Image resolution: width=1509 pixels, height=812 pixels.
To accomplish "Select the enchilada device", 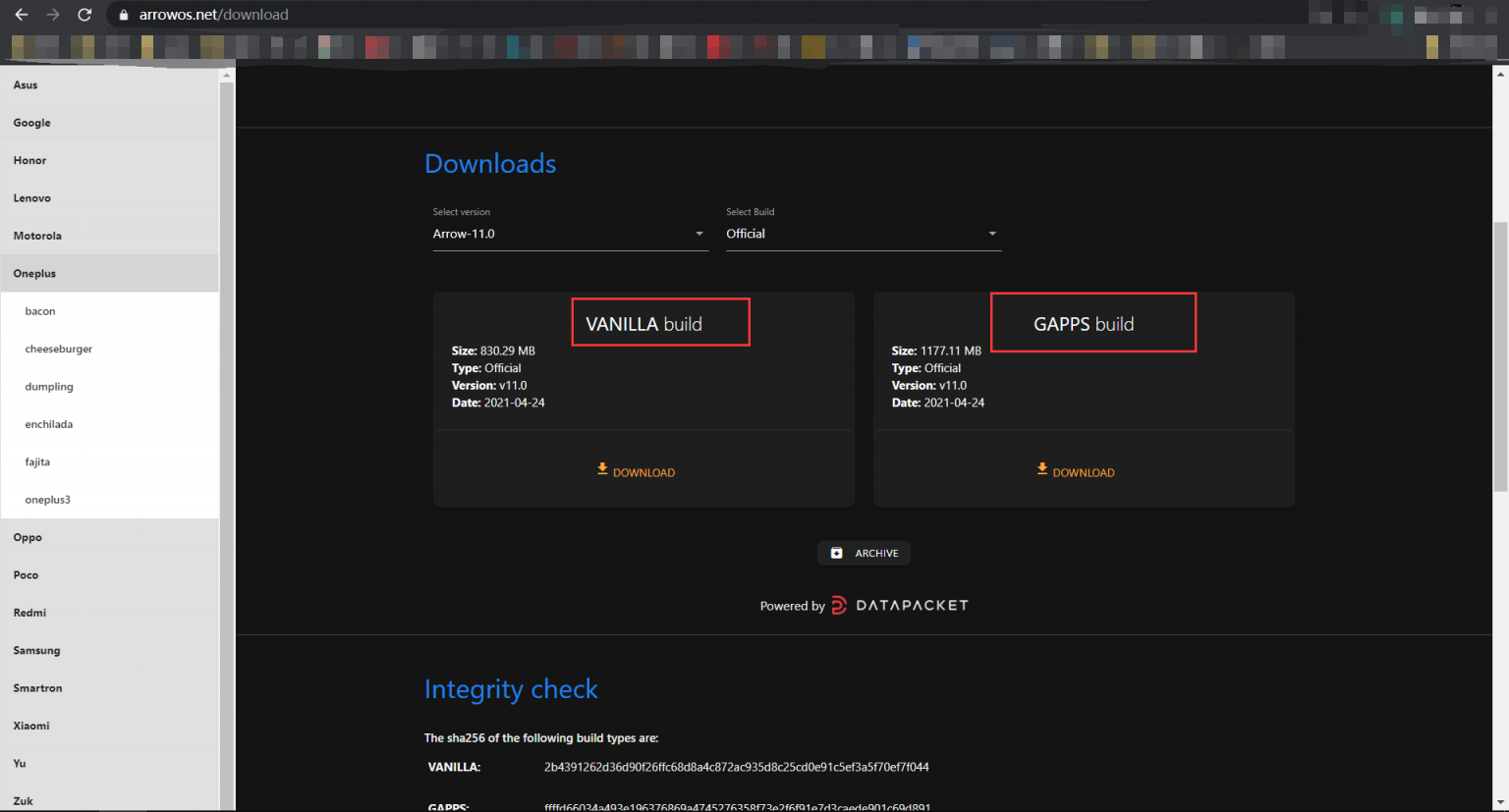I will [49, 424].
